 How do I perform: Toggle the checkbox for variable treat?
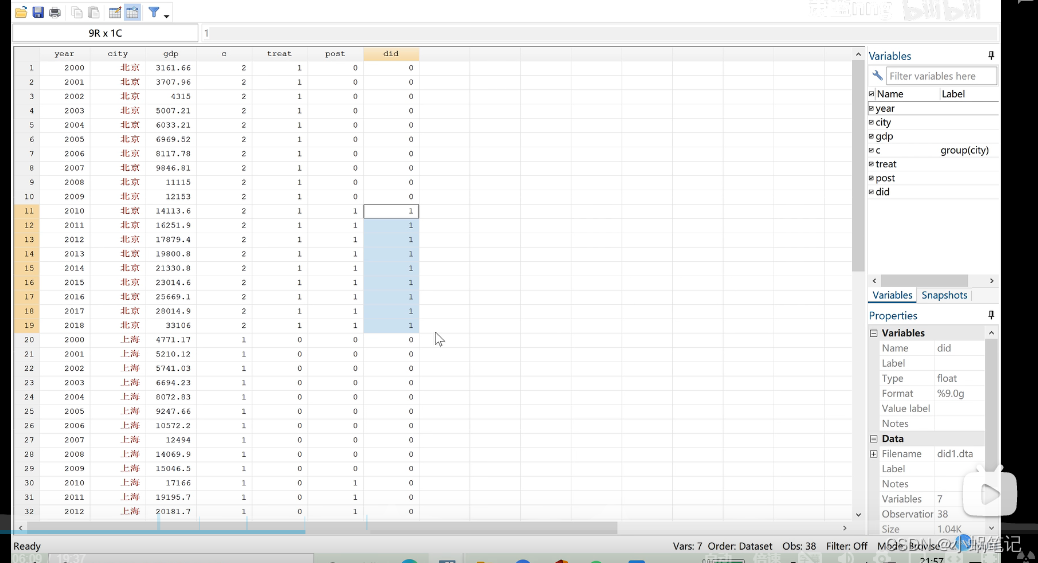[872, 164]
